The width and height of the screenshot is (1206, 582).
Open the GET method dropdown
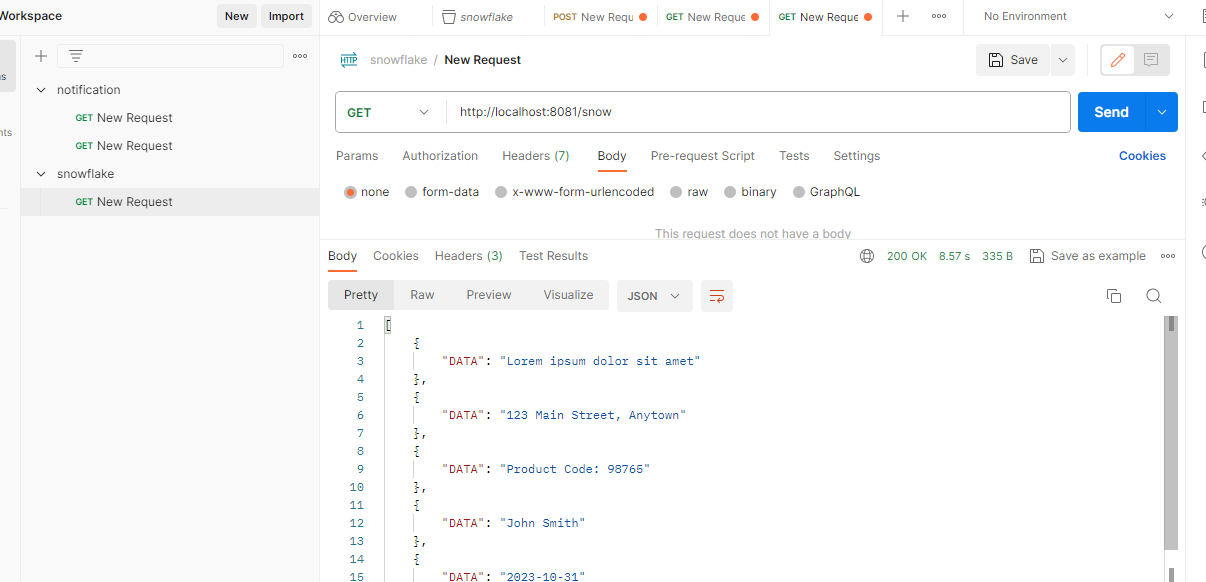click(388, 112)
